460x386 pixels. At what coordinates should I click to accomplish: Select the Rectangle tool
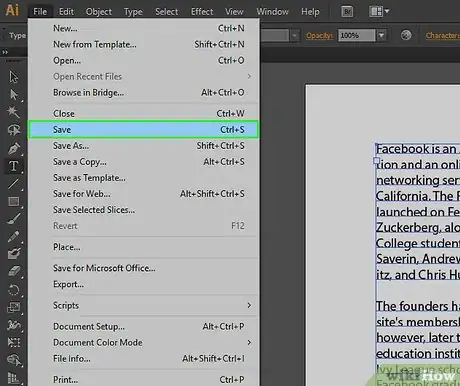tap(14, 201)
